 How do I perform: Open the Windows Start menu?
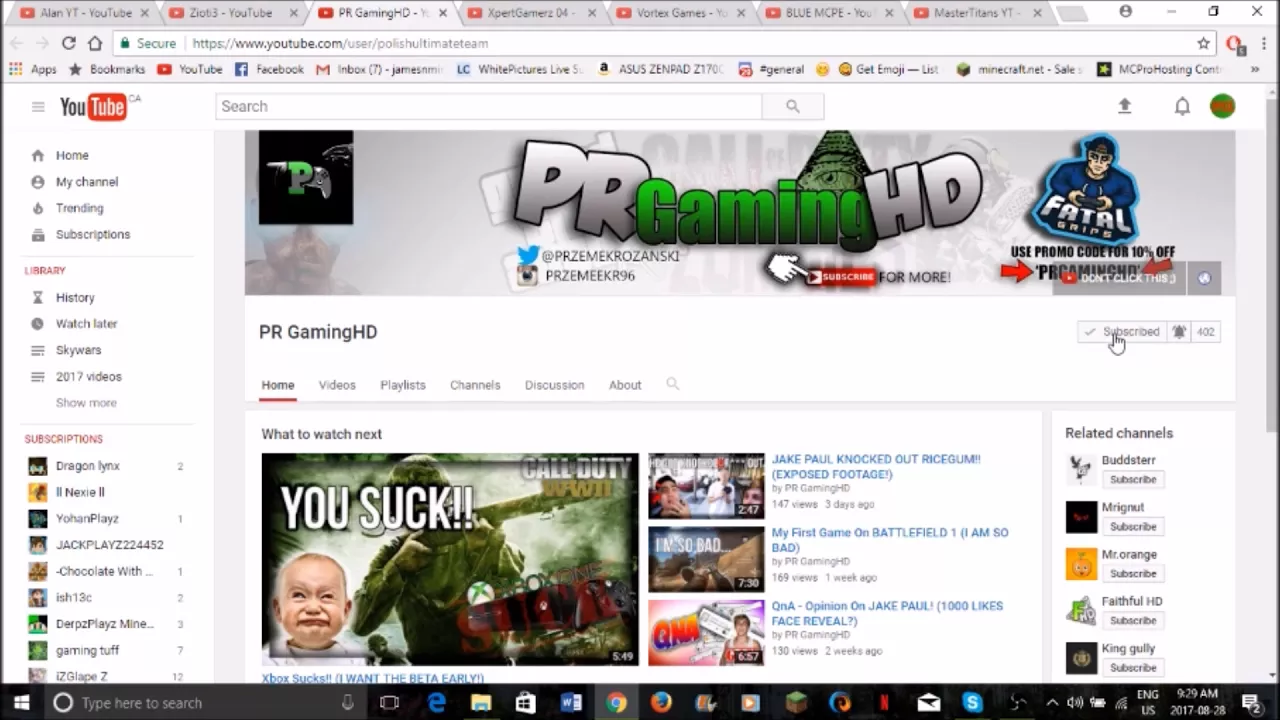click(21, 702)
